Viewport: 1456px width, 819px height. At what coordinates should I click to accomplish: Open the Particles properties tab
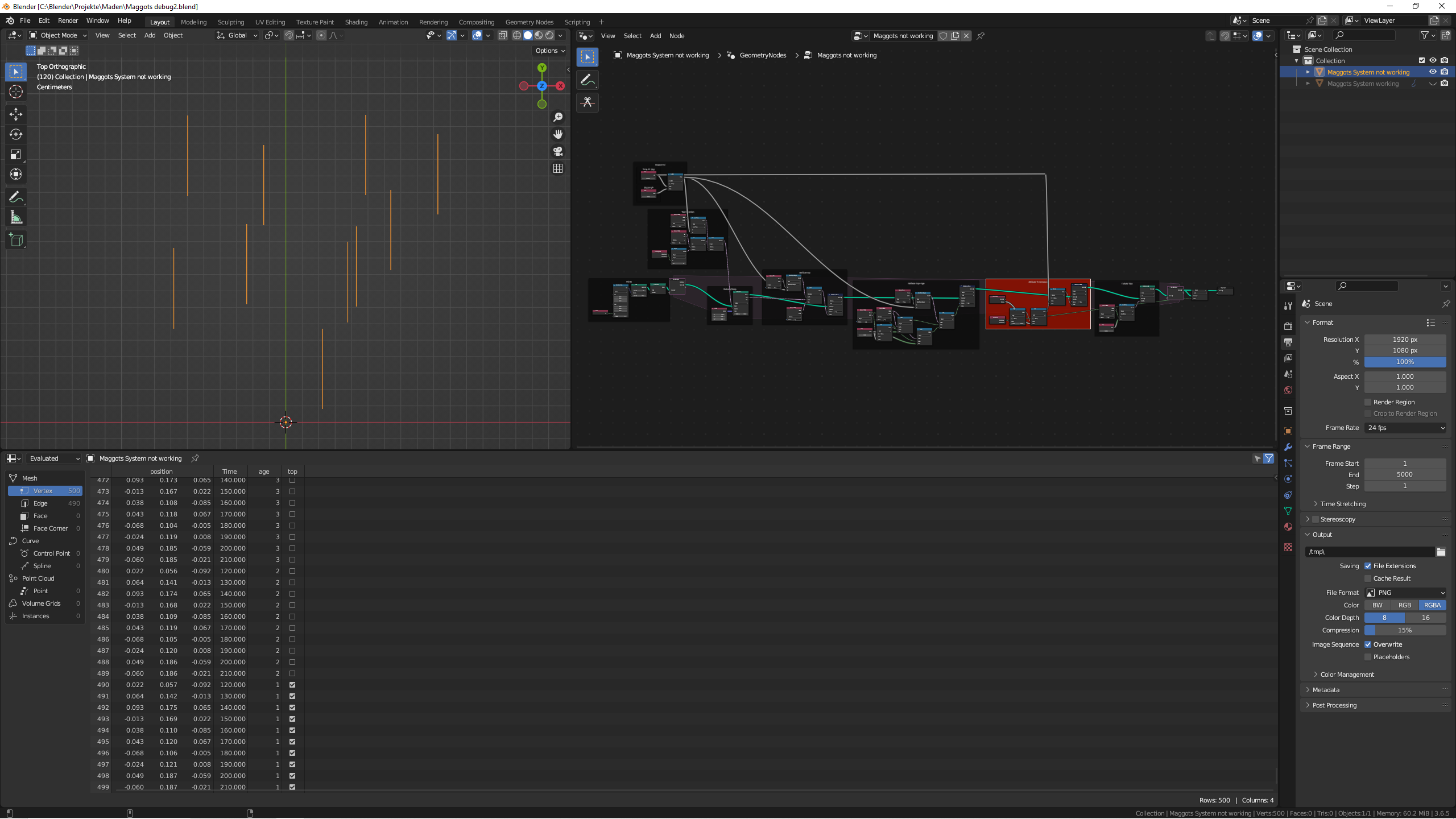pyautogui.click(x=1288, y=463)
